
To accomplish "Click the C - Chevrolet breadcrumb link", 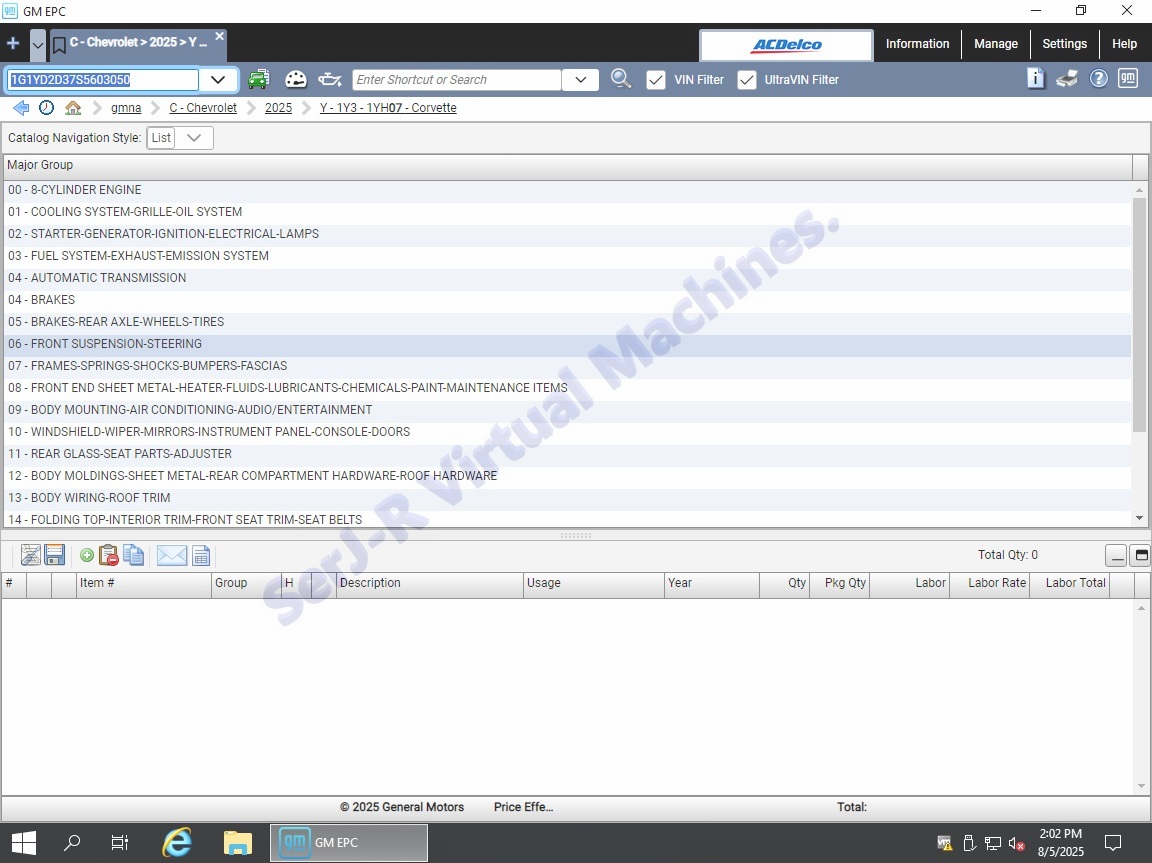I will click(x=203, y=108).
